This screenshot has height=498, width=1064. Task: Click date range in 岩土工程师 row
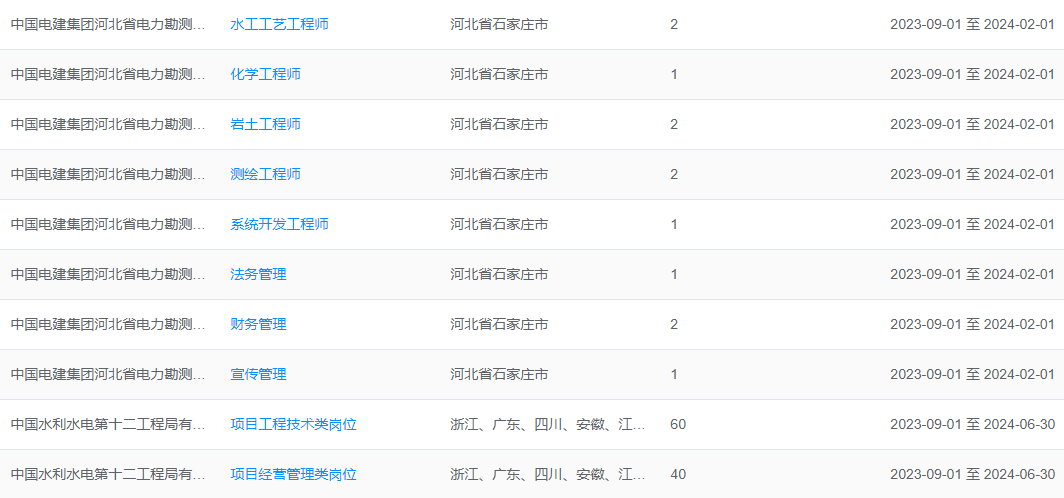pos(972,124)
